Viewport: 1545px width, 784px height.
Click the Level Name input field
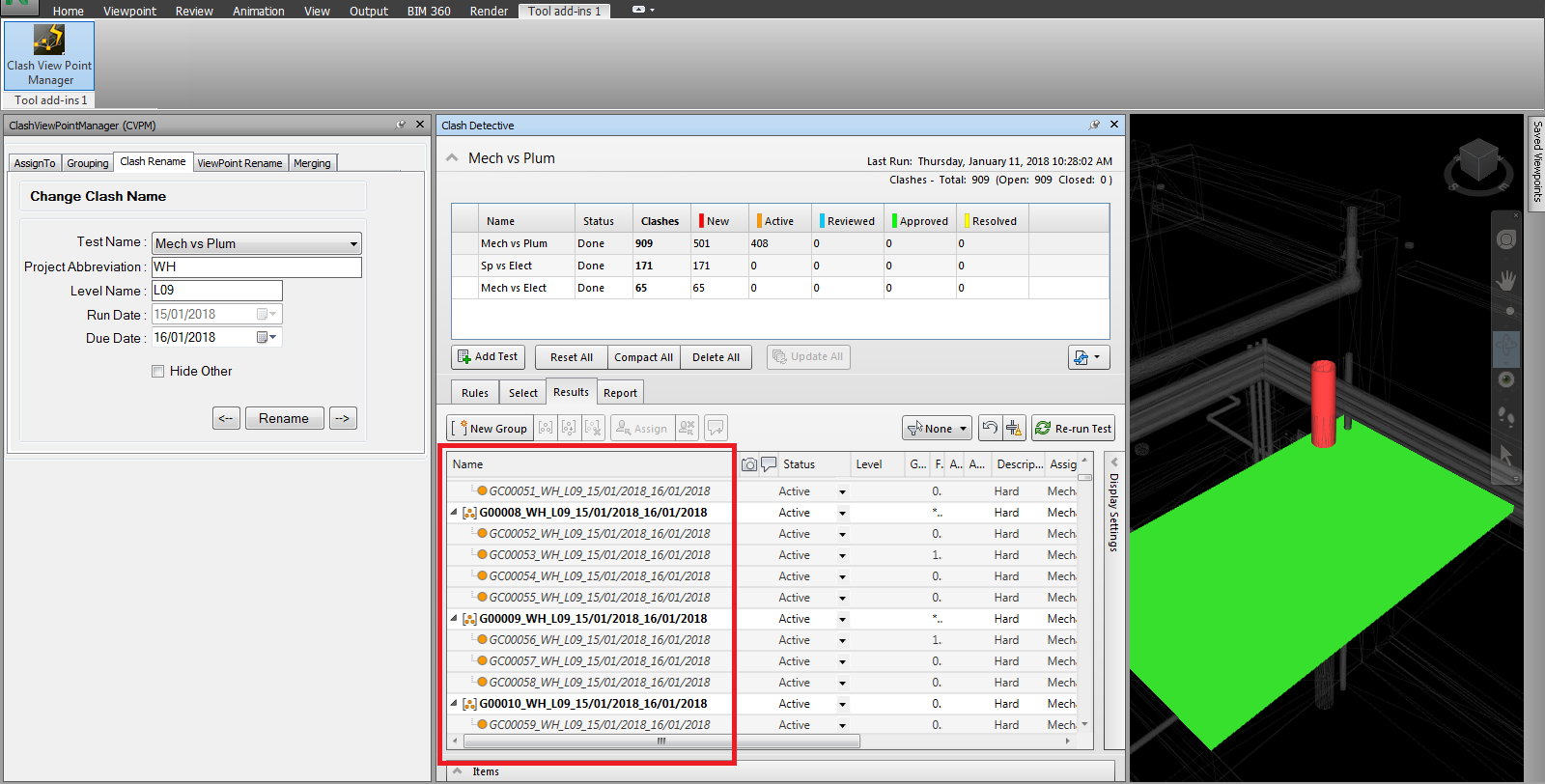tap(217, 291)
